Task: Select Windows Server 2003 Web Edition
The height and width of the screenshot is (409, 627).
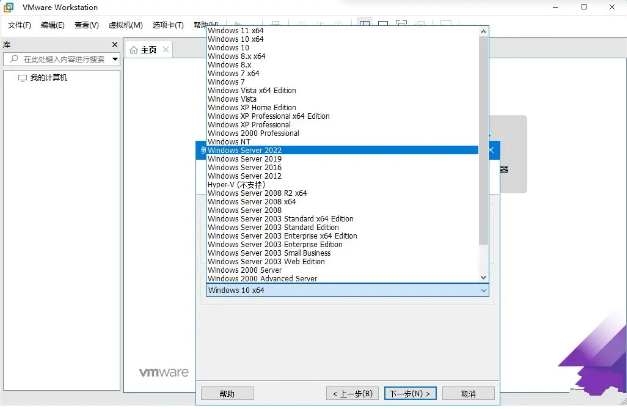Action: (x=342, y=261)
